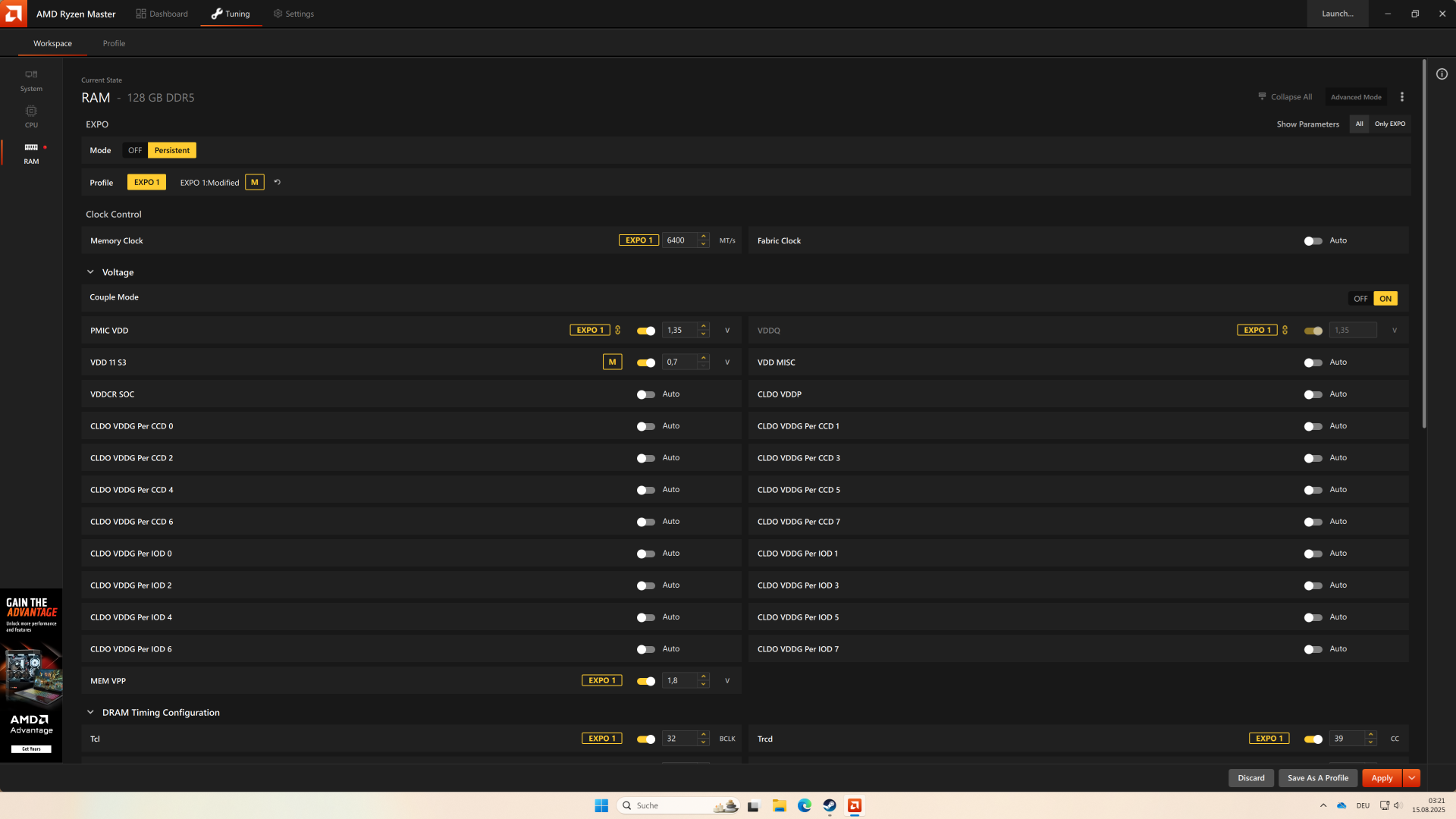Enable VDDCR SOC manual control

[646, 394]
